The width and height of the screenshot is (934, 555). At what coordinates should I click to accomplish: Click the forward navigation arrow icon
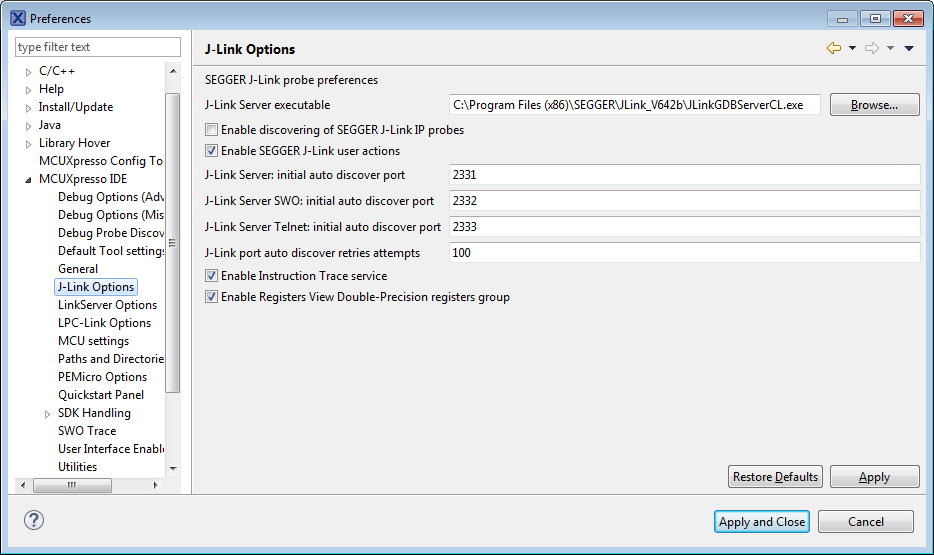point(871,48)
